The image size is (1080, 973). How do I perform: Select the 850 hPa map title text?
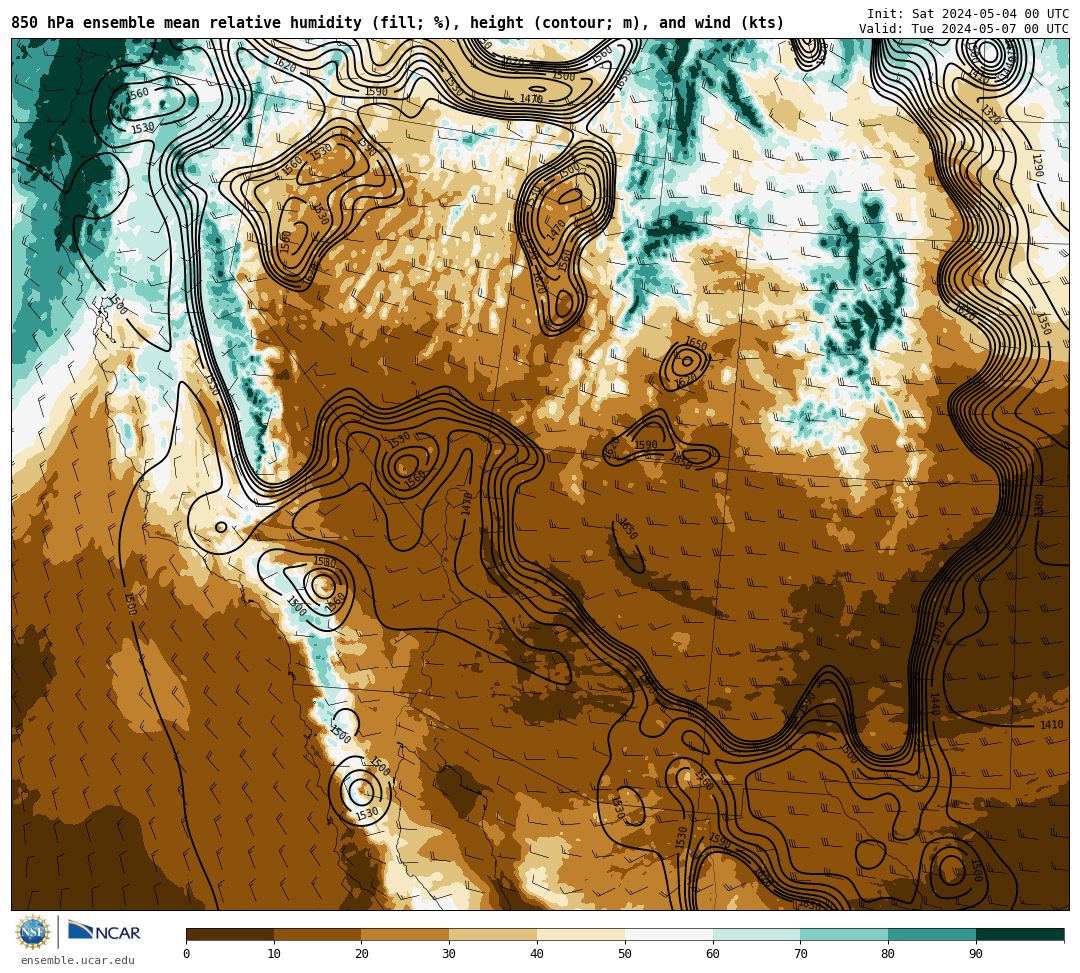tap(397, 23)
